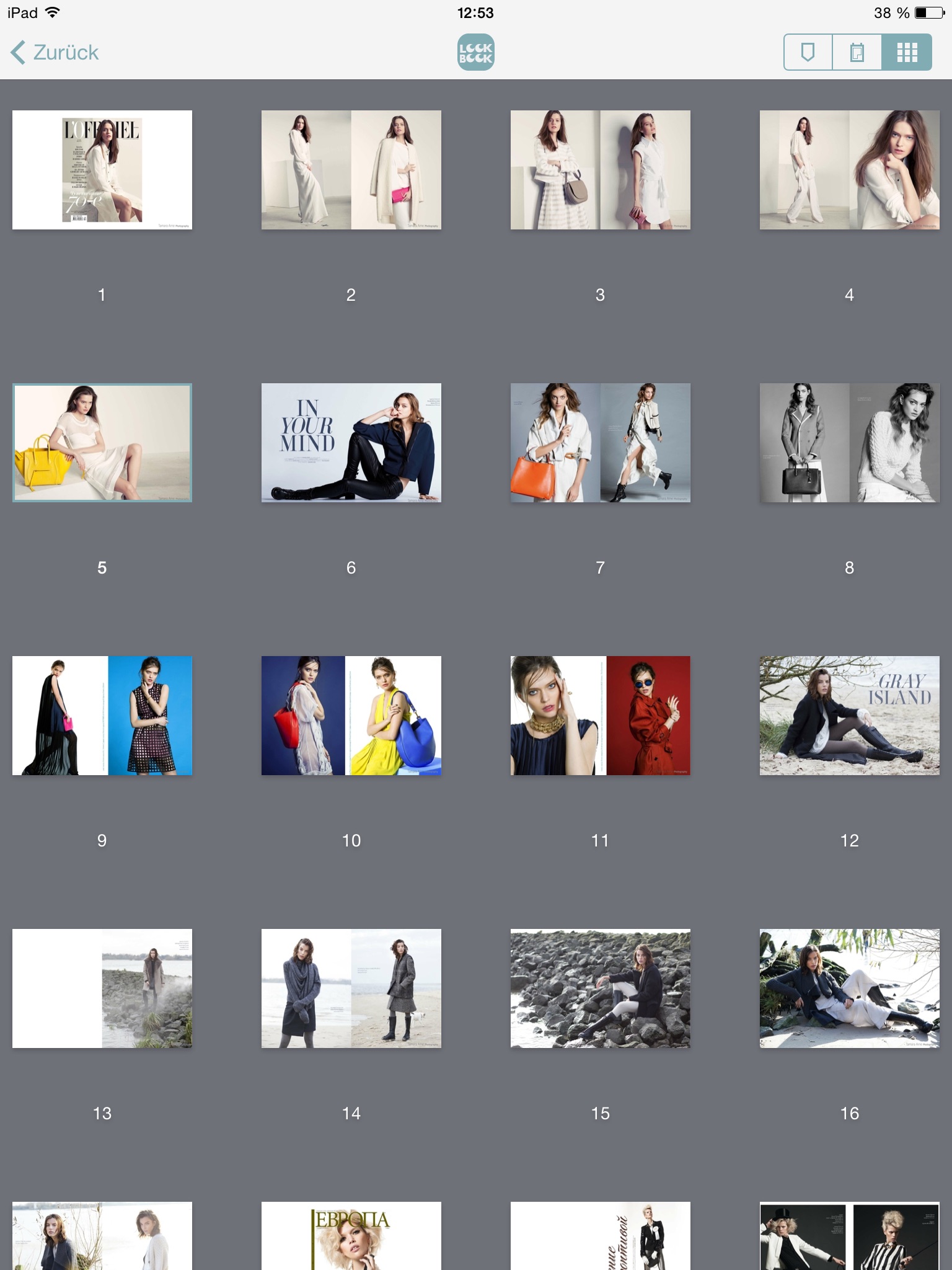
Task: Tap page number label 15
Action: pyautogui.click(x=601, y=1114)
